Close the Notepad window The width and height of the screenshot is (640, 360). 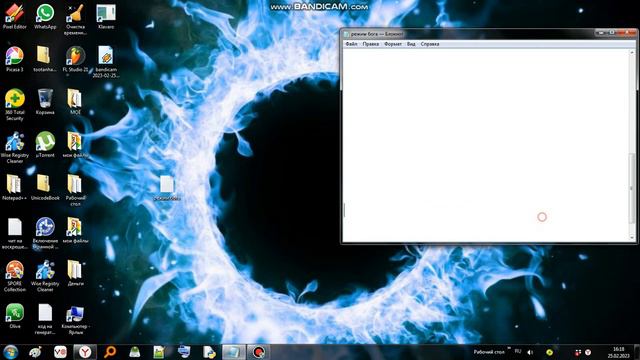click(x=628, y=33)
